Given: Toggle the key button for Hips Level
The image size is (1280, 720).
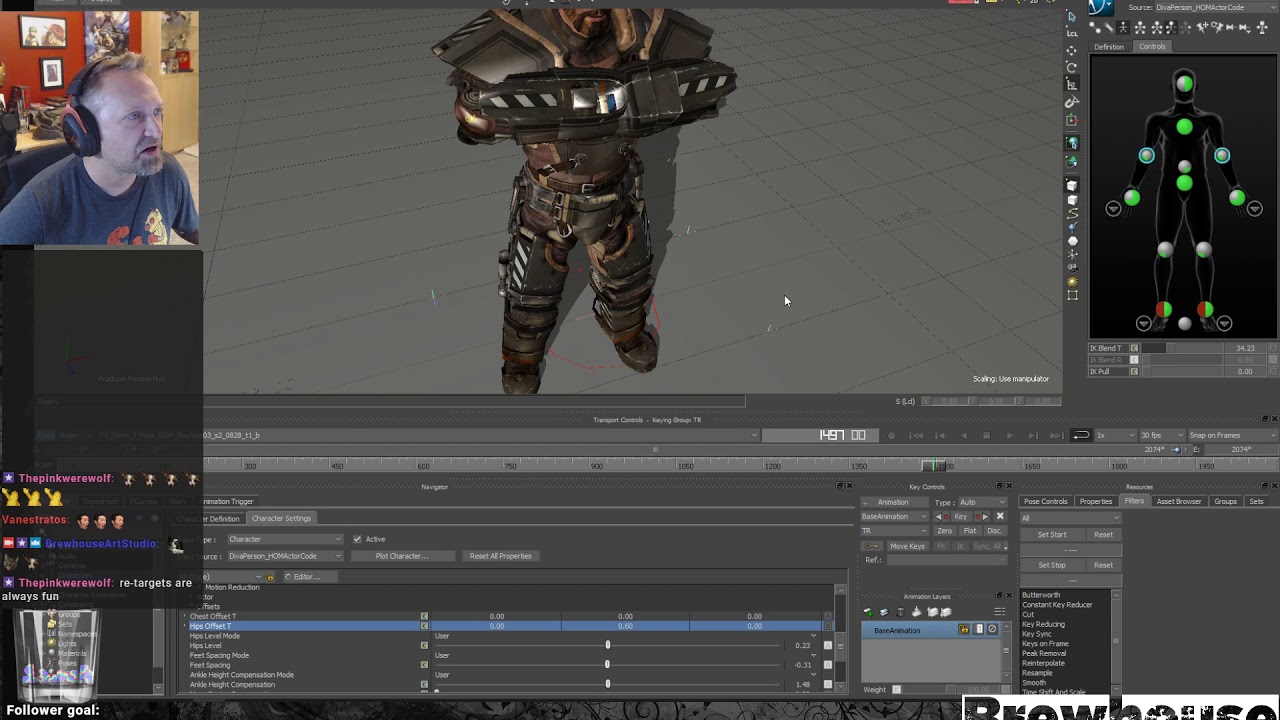Looking at the screenshot, I should pyautogui.click(x=424, y=645).
